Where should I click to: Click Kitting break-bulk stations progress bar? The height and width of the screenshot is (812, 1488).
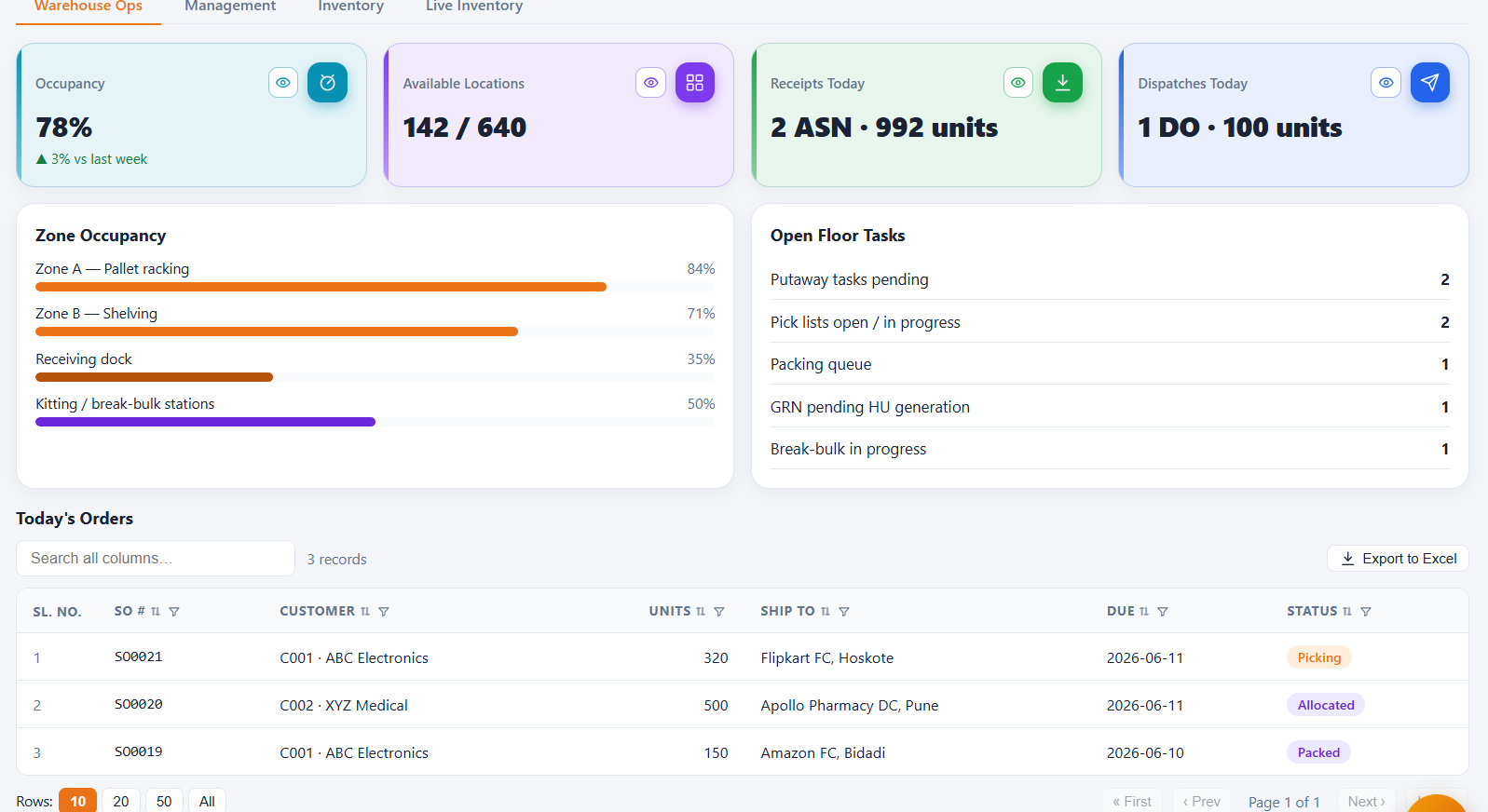[375, 422]
